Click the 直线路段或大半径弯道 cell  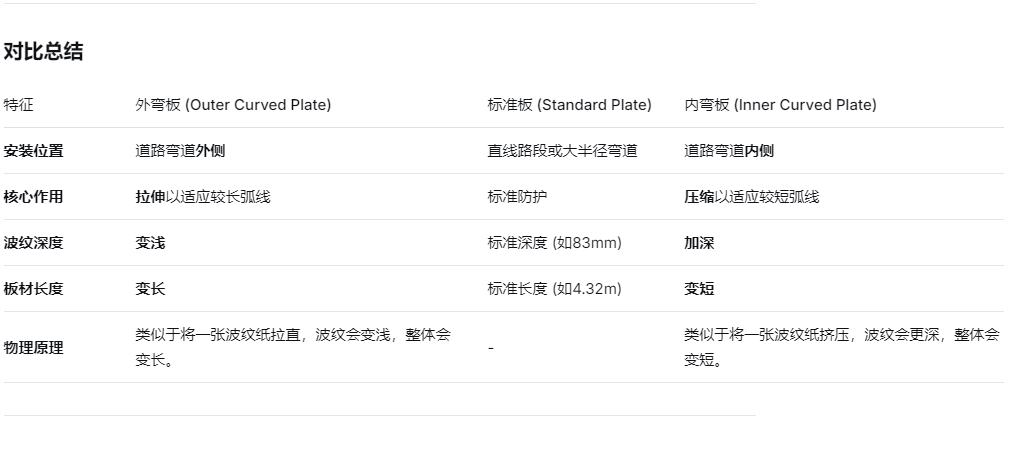click(x=562, y=151)
